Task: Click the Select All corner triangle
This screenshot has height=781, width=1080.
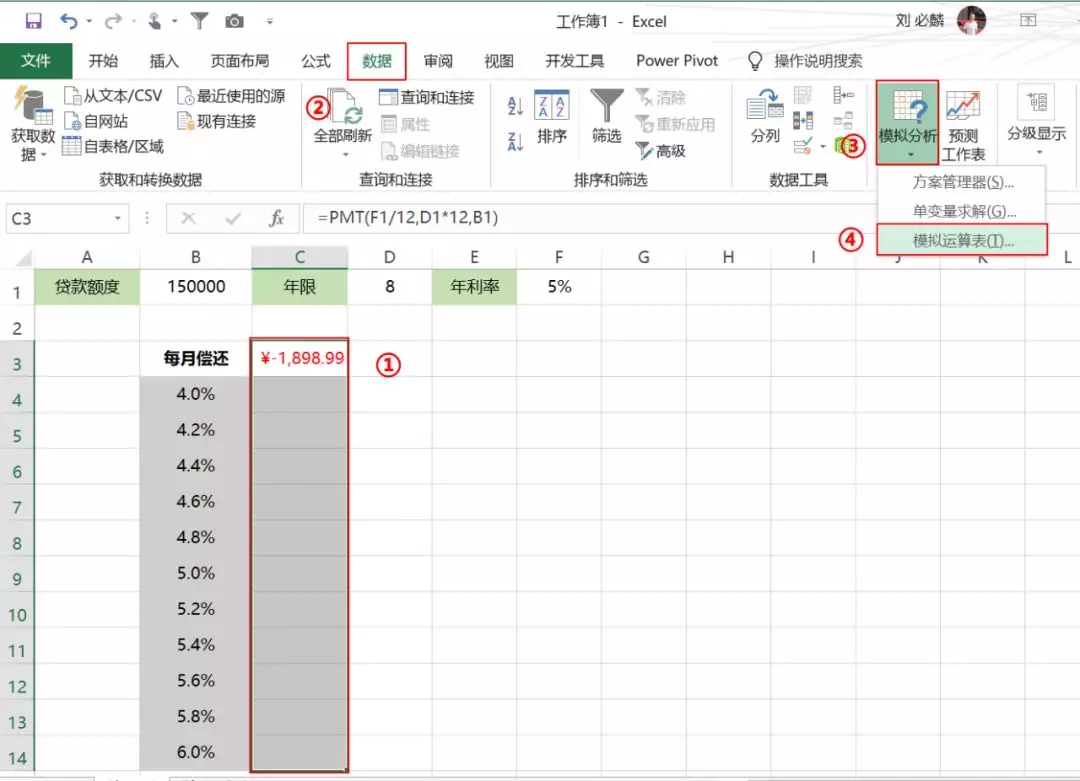Action: coord(22,258)
